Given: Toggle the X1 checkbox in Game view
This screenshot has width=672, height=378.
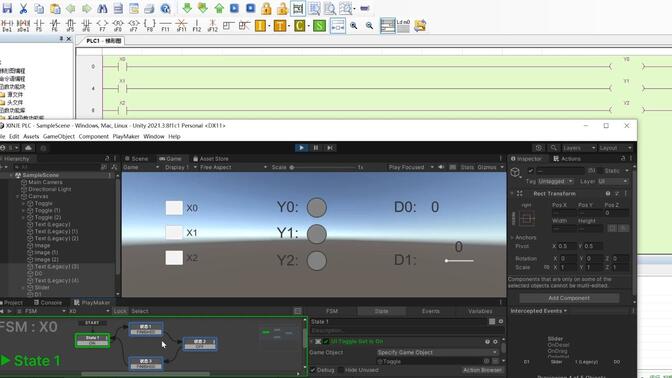Looking at the screenshot, I should coord(174,233).
